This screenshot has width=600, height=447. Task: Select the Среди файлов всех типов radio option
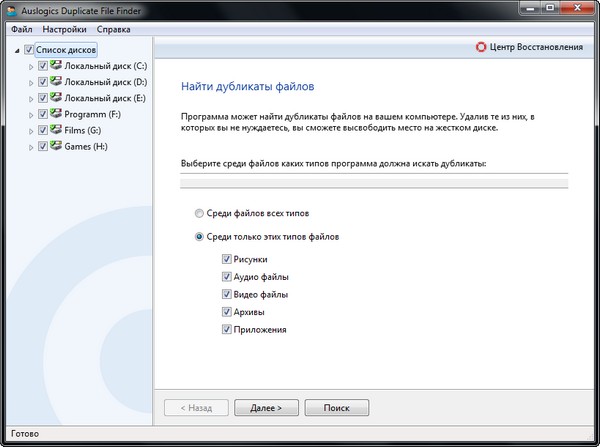200,213
